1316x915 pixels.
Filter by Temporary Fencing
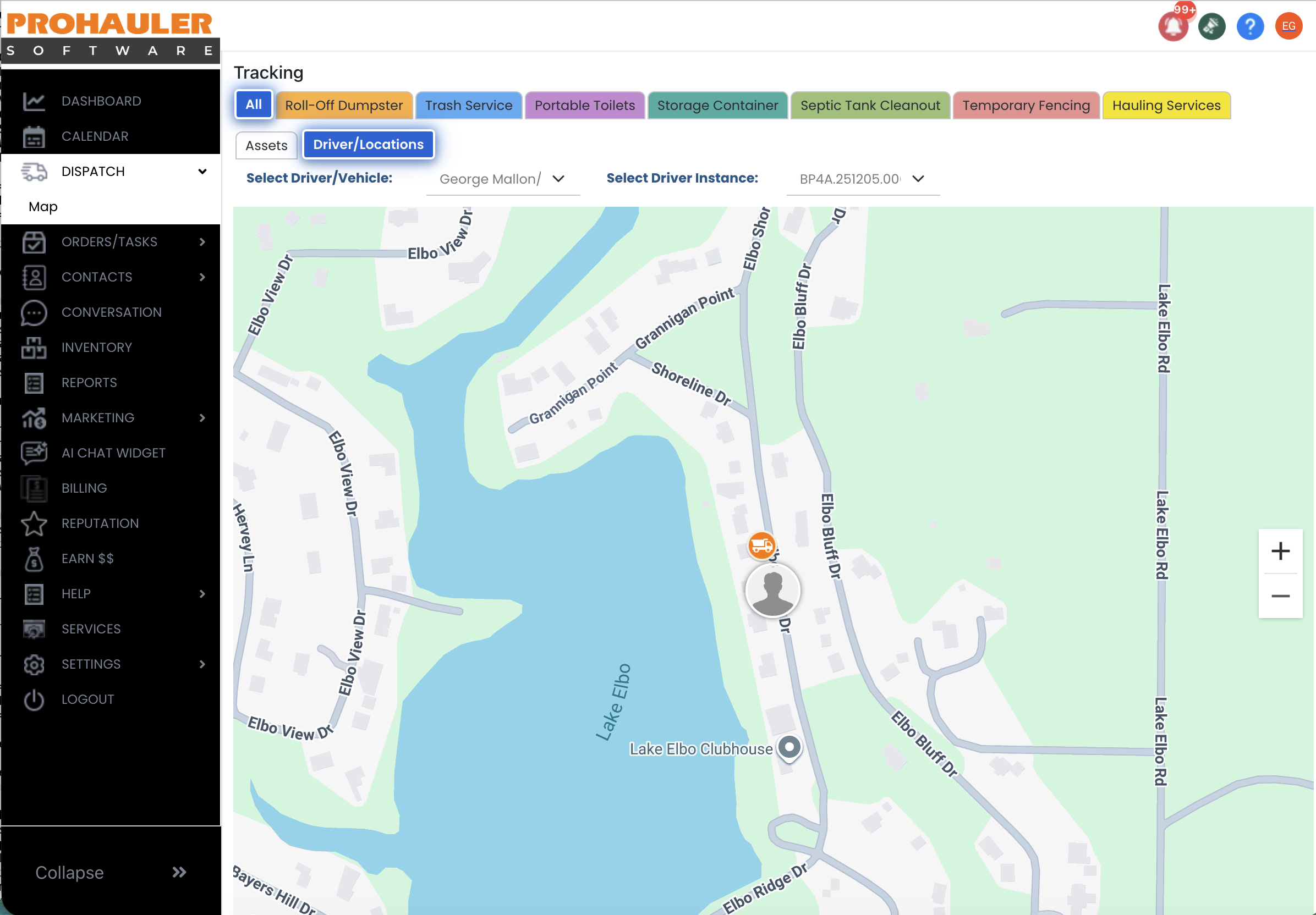coord(1026,106)
